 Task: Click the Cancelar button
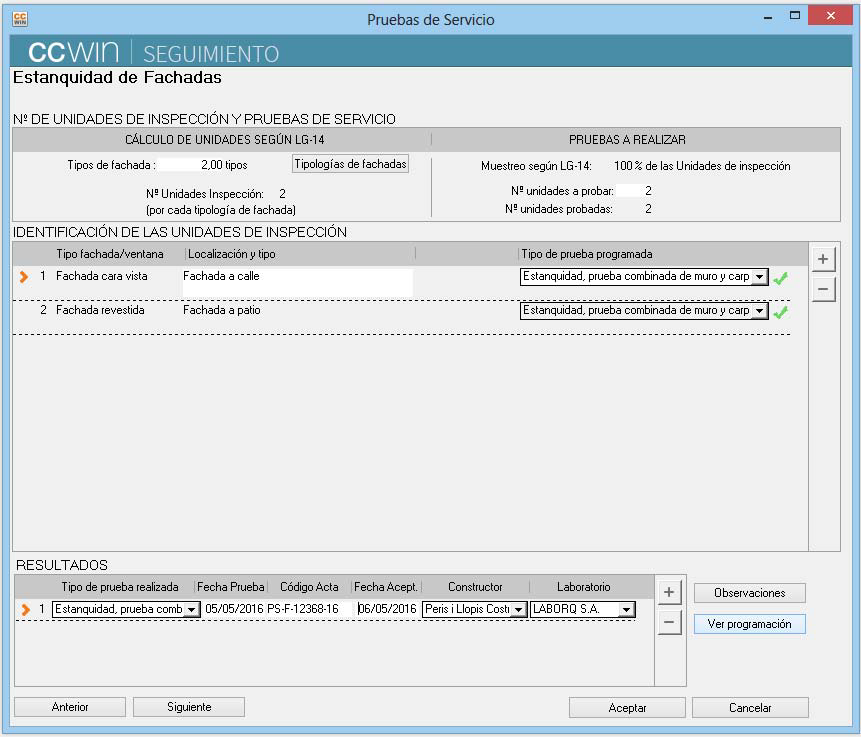click(x=750, y=707)
